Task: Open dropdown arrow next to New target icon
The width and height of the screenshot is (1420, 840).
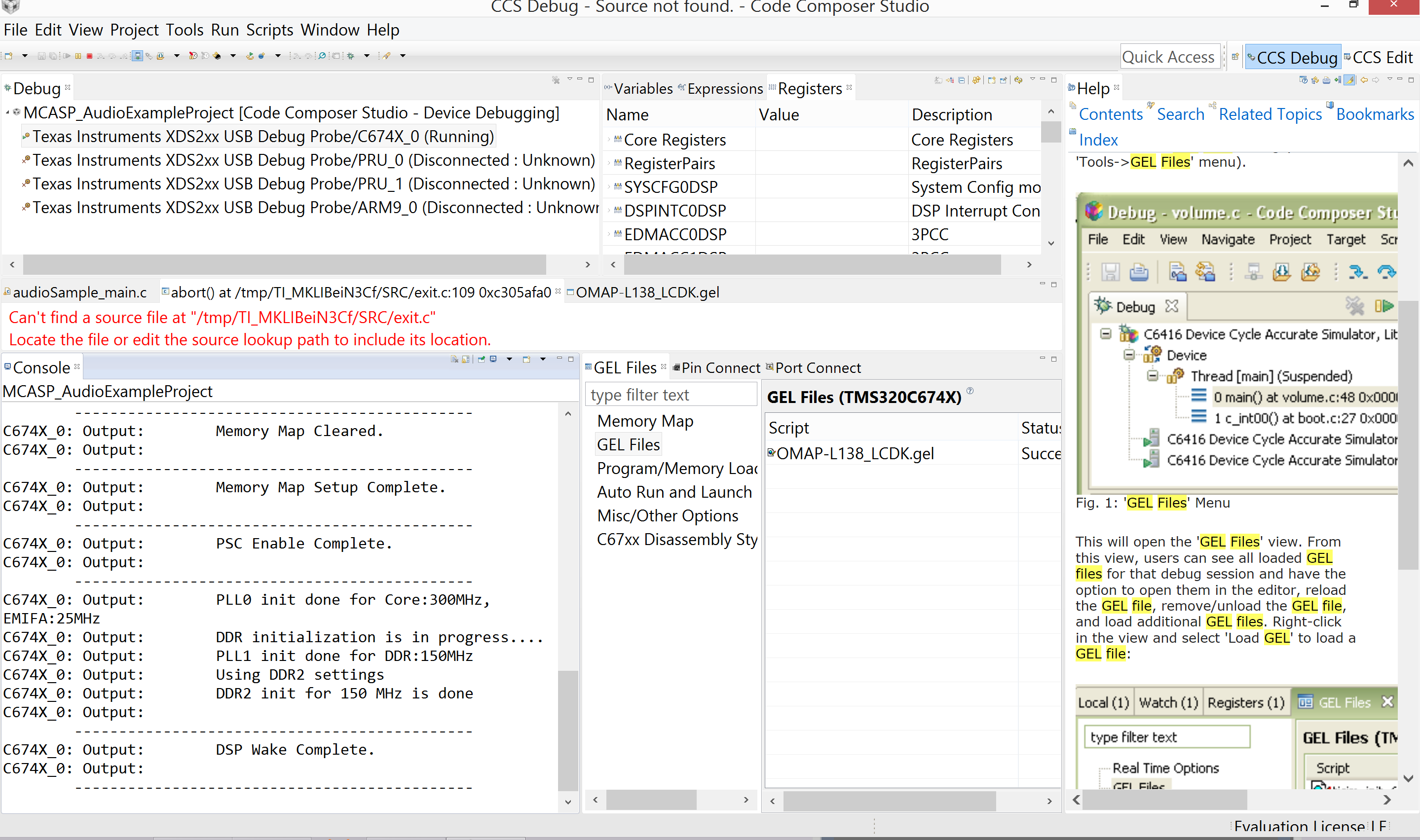Action: (25, 56)
